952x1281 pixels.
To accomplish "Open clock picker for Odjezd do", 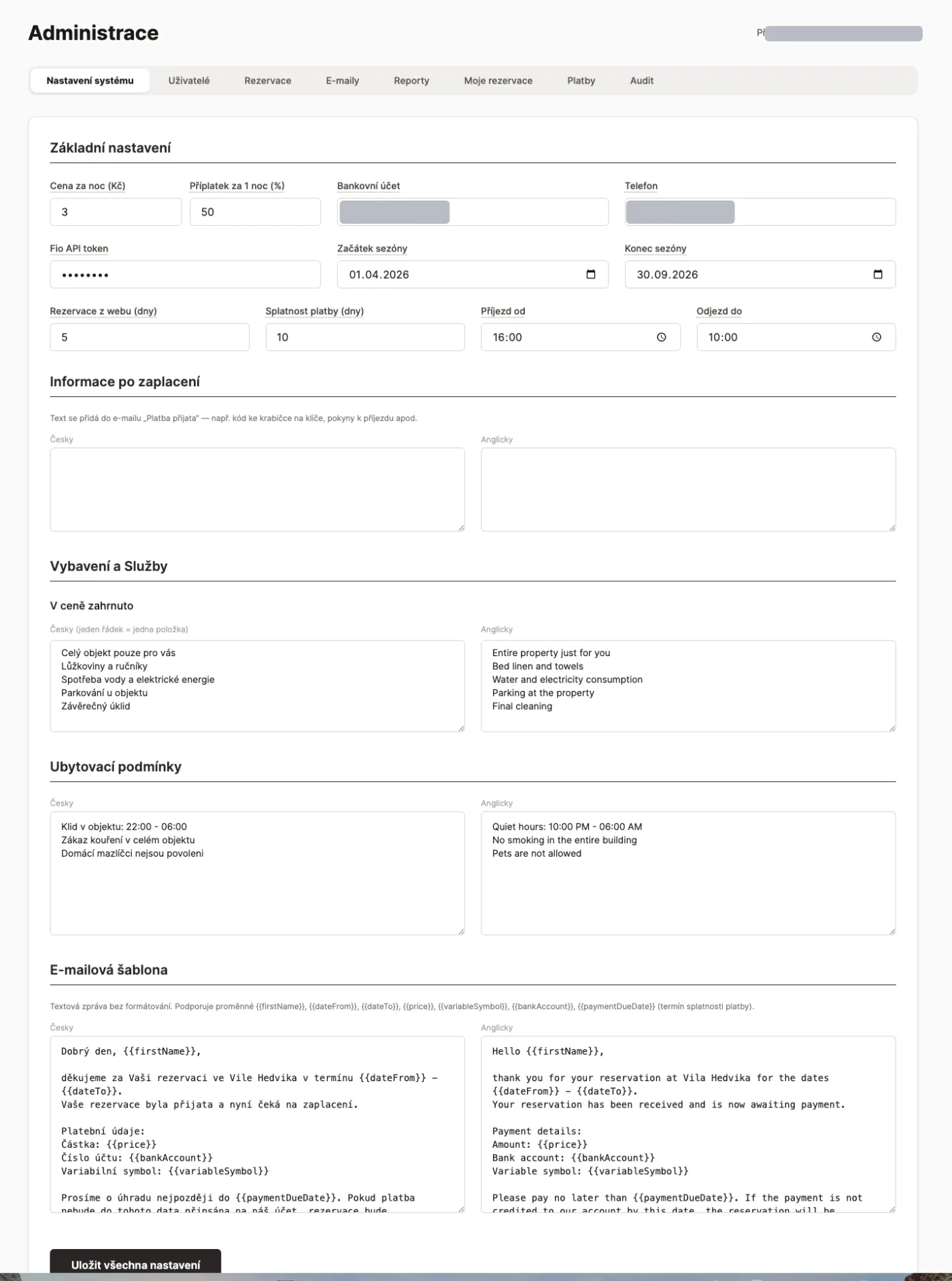I will pos(877,337).
